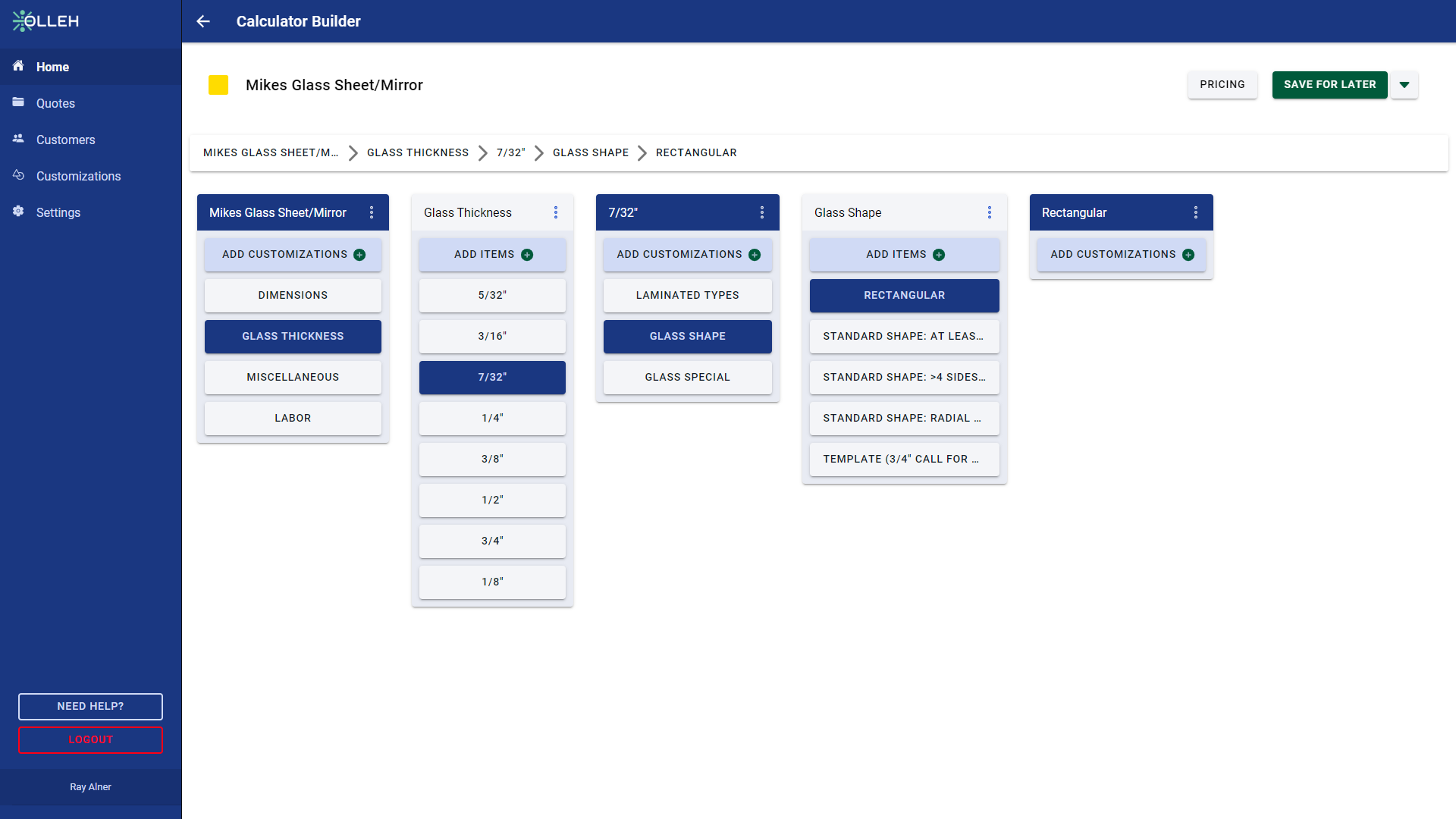1456x819 pixels.
Task: Click the Pricing button
Action: [1222, 85]
